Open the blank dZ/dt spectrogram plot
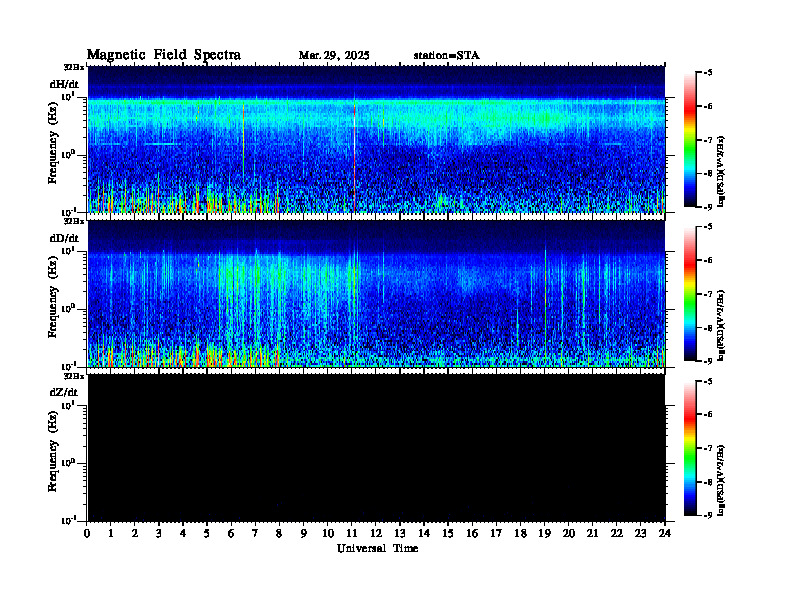This screenshot has width=792, height=612. 376,447
